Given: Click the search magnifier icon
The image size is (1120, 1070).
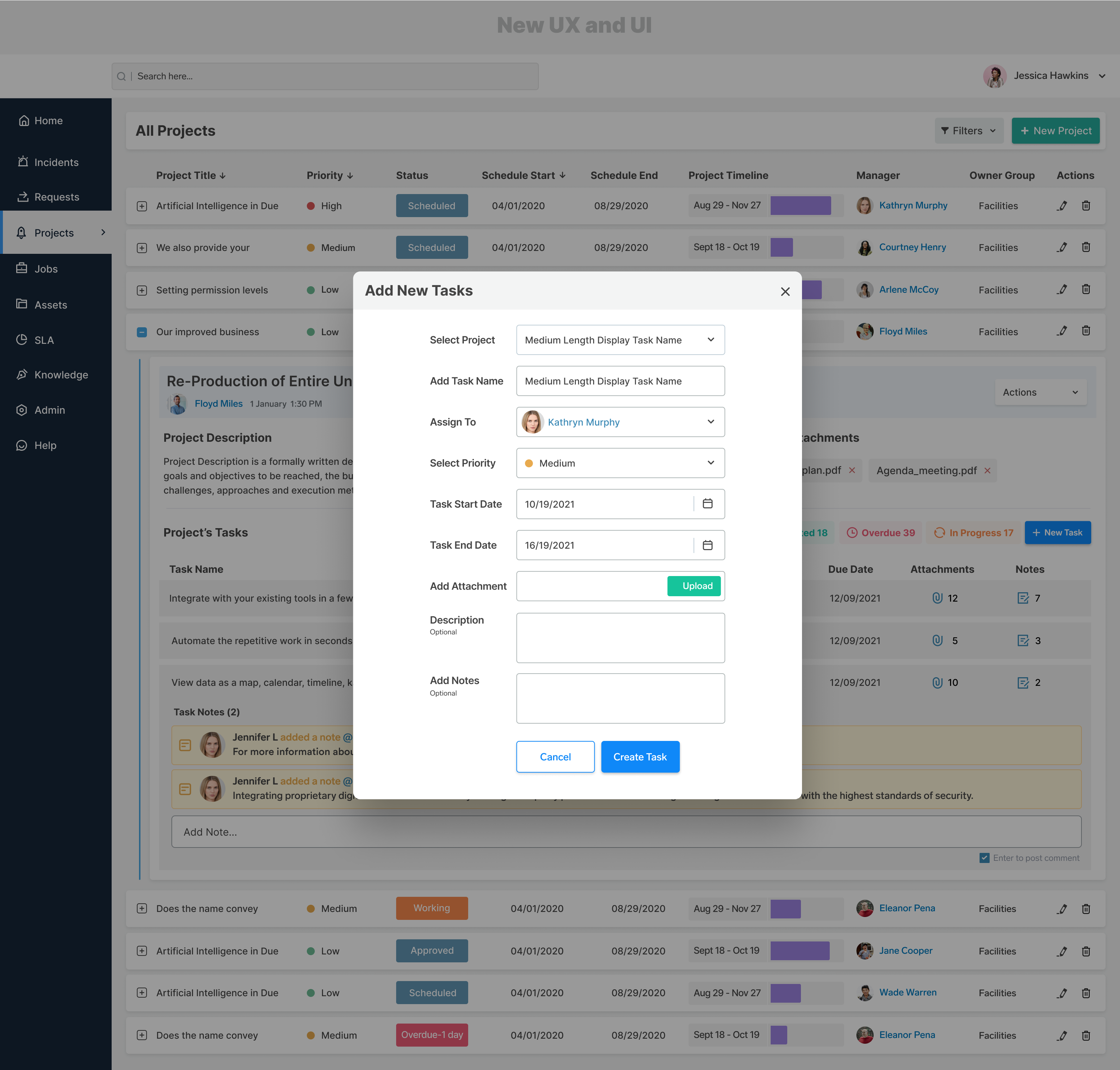Looking at the screenshot, I should (121, 76).
